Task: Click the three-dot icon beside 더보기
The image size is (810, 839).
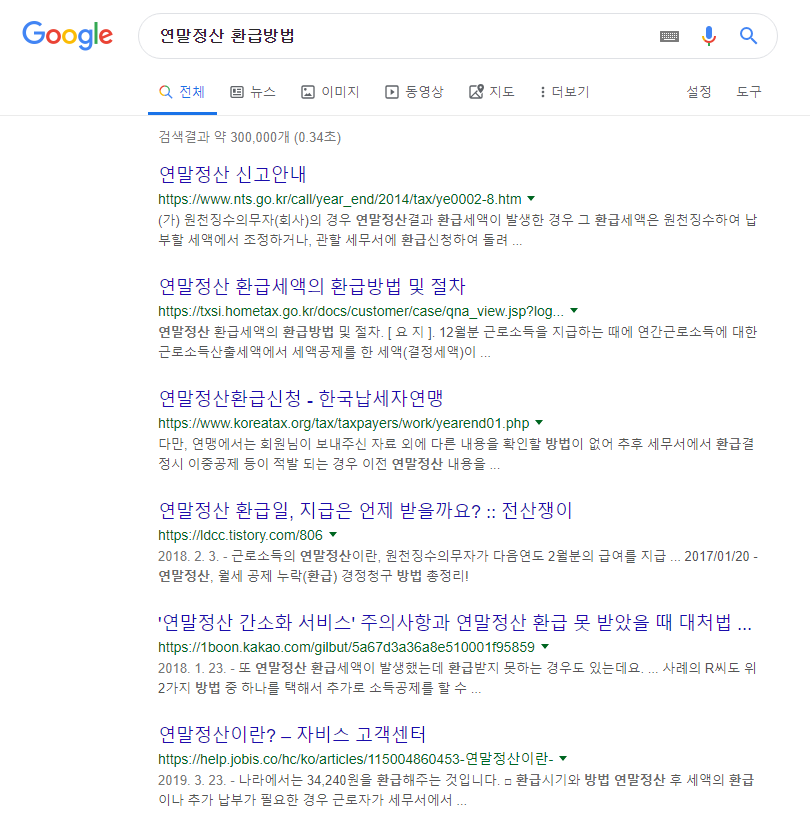Action: (542, 92)
